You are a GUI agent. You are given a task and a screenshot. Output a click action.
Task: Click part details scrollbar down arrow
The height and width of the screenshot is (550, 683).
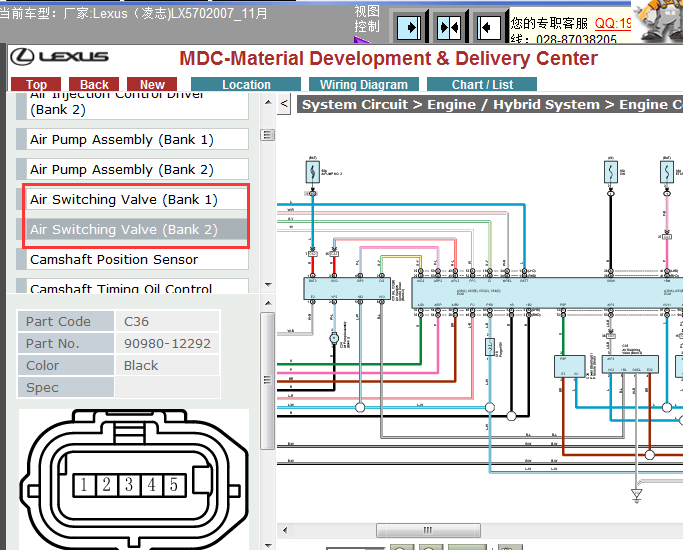click(x=268, y=545)
